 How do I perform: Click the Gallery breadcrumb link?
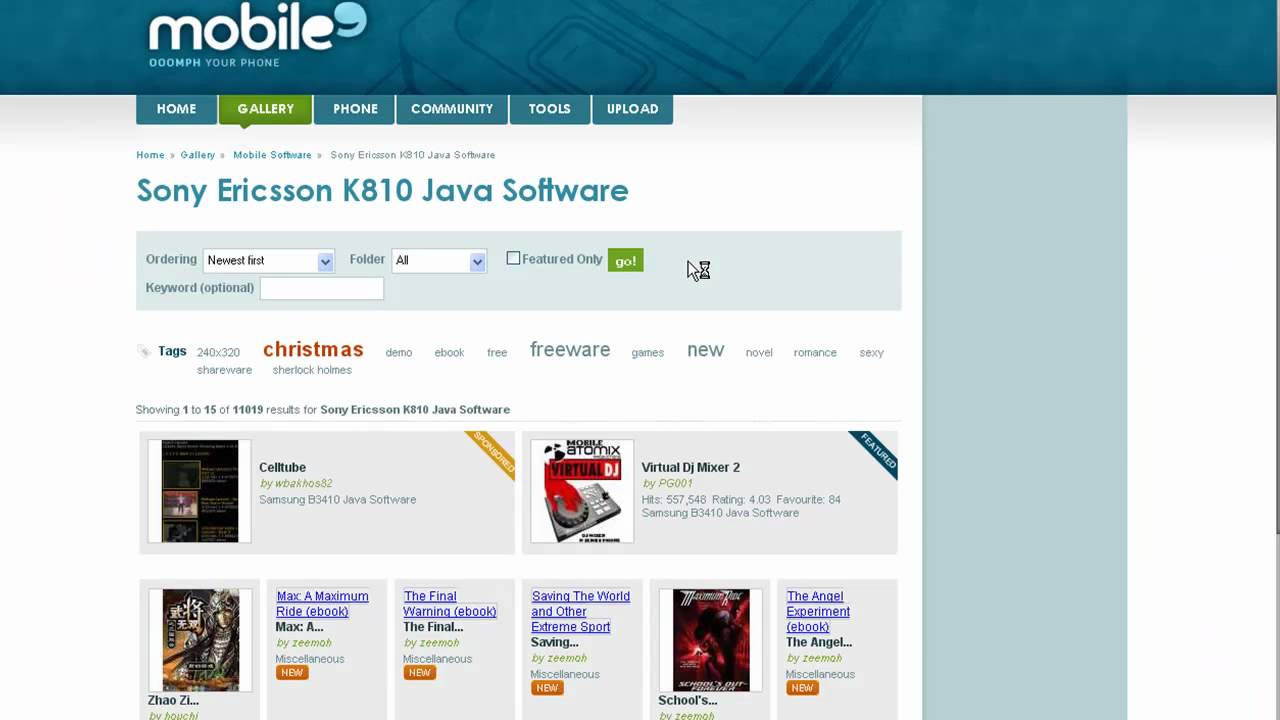click(x=197, y=155)
